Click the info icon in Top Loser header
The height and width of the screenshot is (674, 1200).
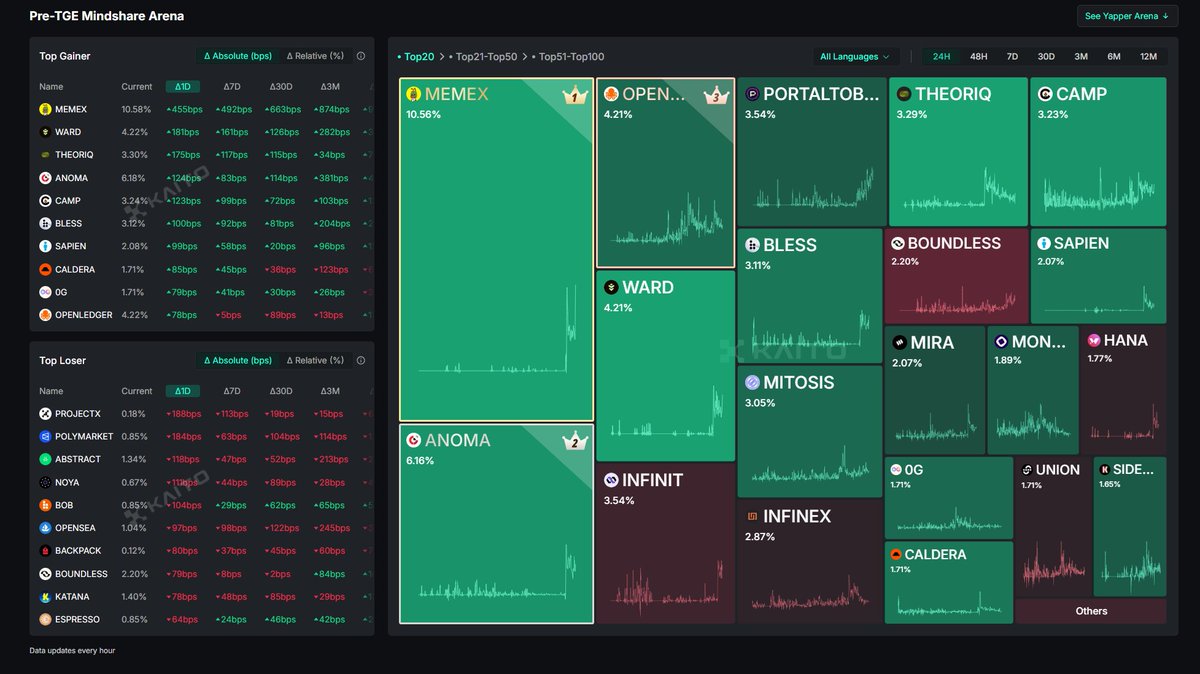360,360
